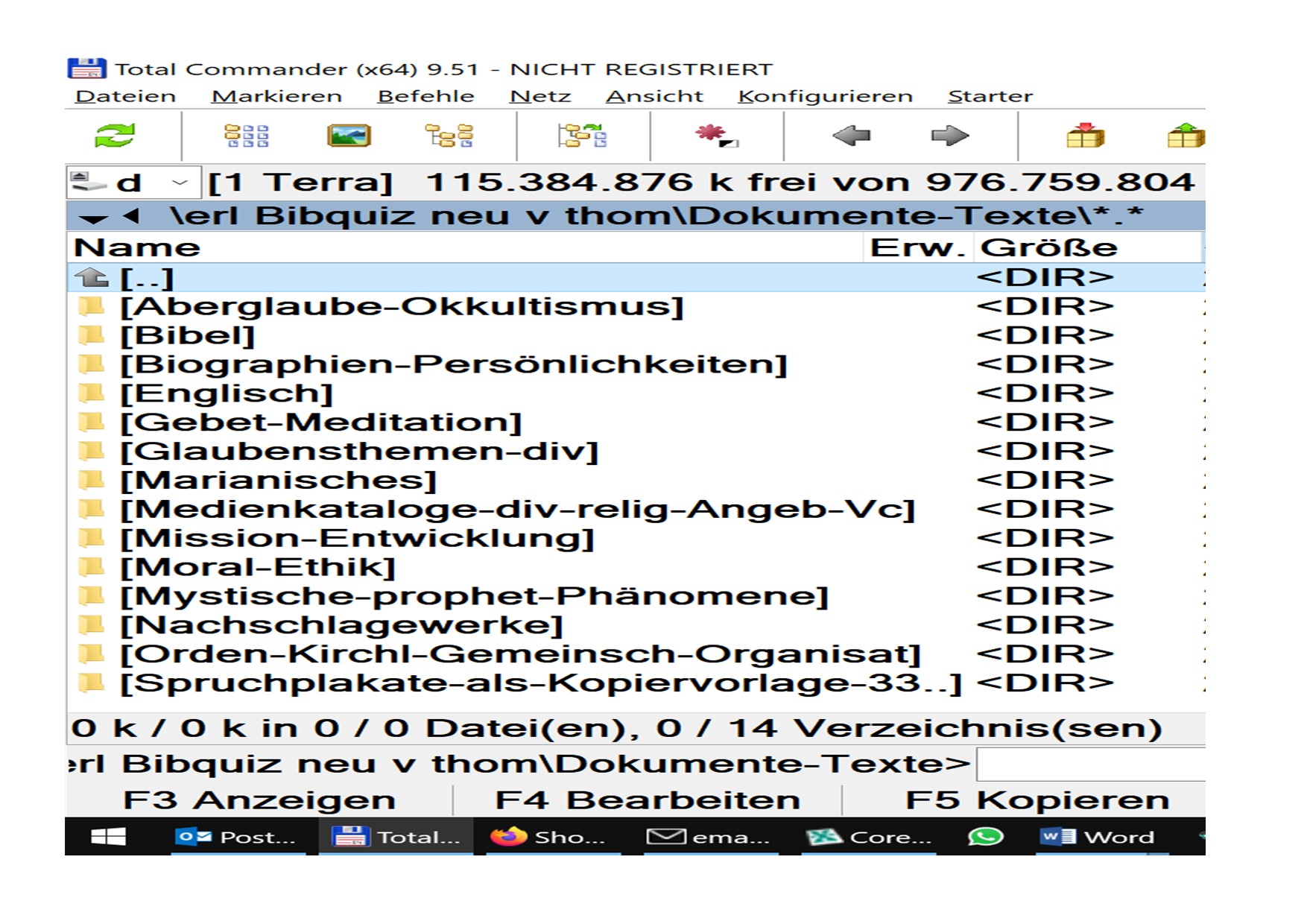The height and width of the screenshot is (924, 1307).
Task: Go forward with right arrow icon
Action: pyautogui.click(x=950, y=136)
